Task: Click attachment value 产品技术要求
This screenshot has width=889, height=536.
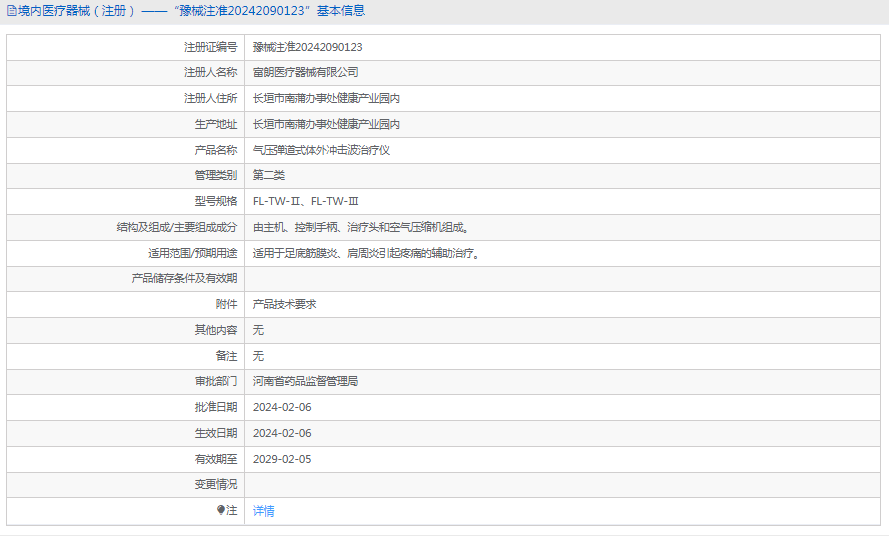Action: coord(285,305)
